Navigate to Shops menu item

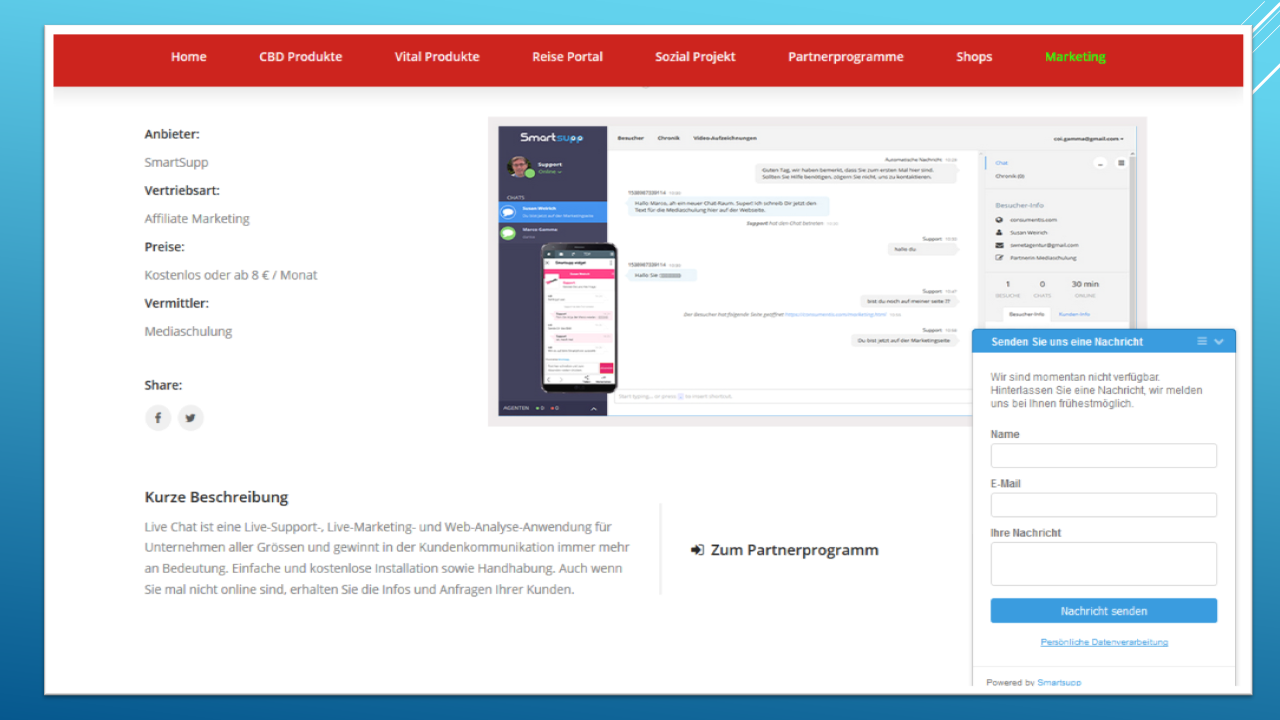click(973, 57)
